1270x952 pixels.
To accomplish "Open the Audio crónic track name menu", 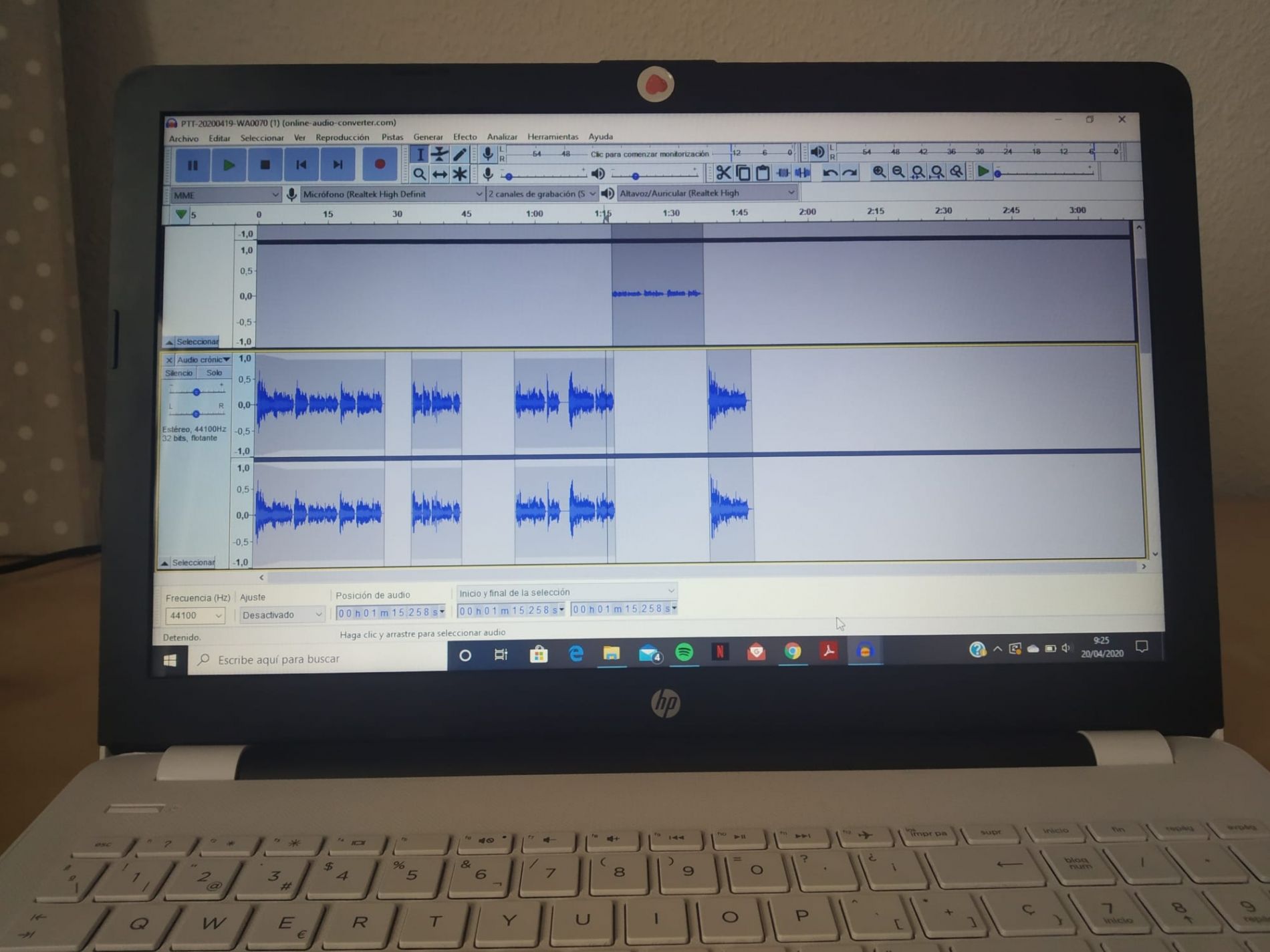I will tap(203, 359).
